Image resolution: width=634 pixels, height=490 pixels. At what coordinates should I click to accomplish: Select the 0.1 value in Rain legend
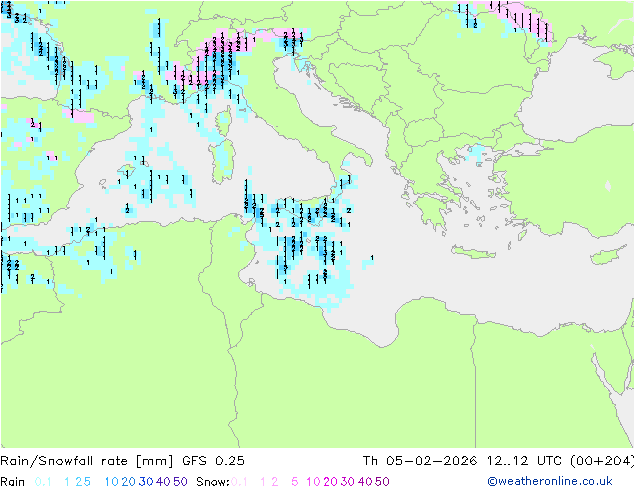pyautogui.click(x=43, y=482)
